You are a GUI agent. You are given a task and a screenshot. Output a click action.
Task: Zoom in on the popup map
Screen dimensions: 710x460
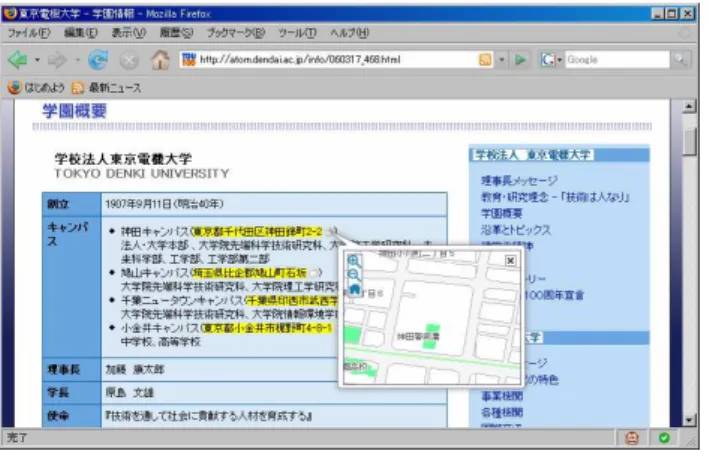[x=354, y=261]
